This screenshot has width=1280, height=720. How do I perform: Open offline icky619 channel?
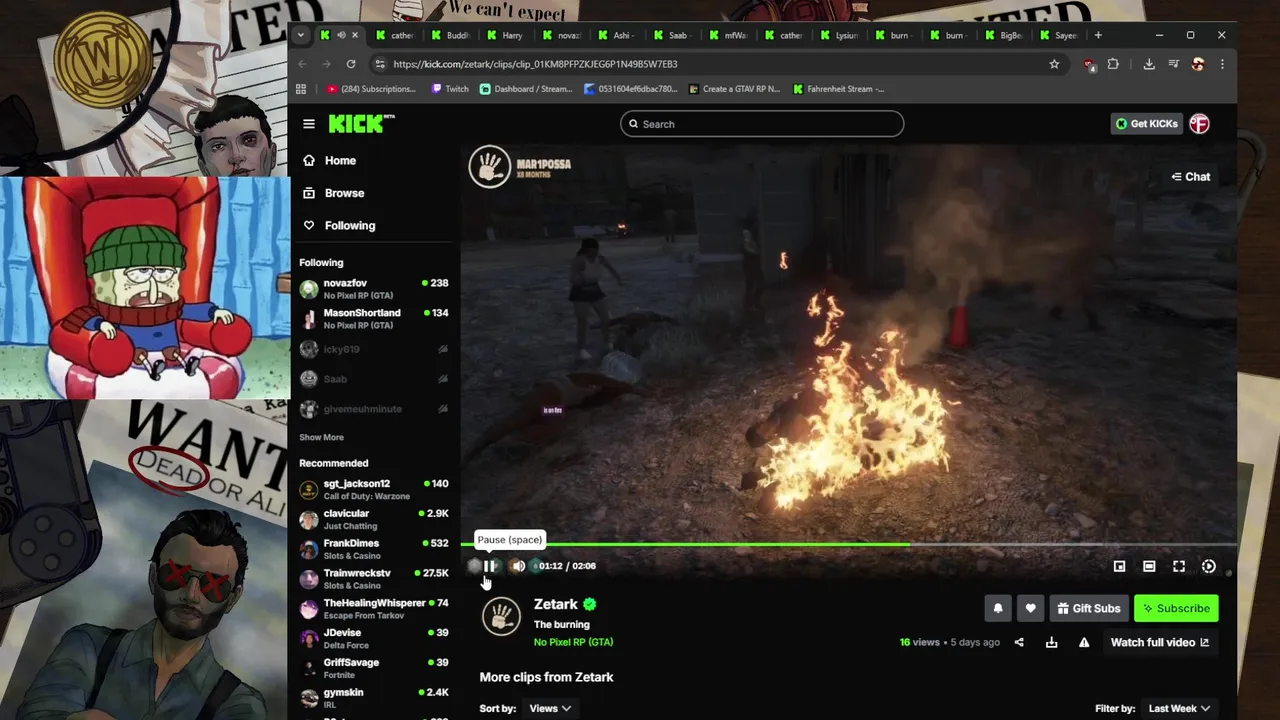[374, 349]
